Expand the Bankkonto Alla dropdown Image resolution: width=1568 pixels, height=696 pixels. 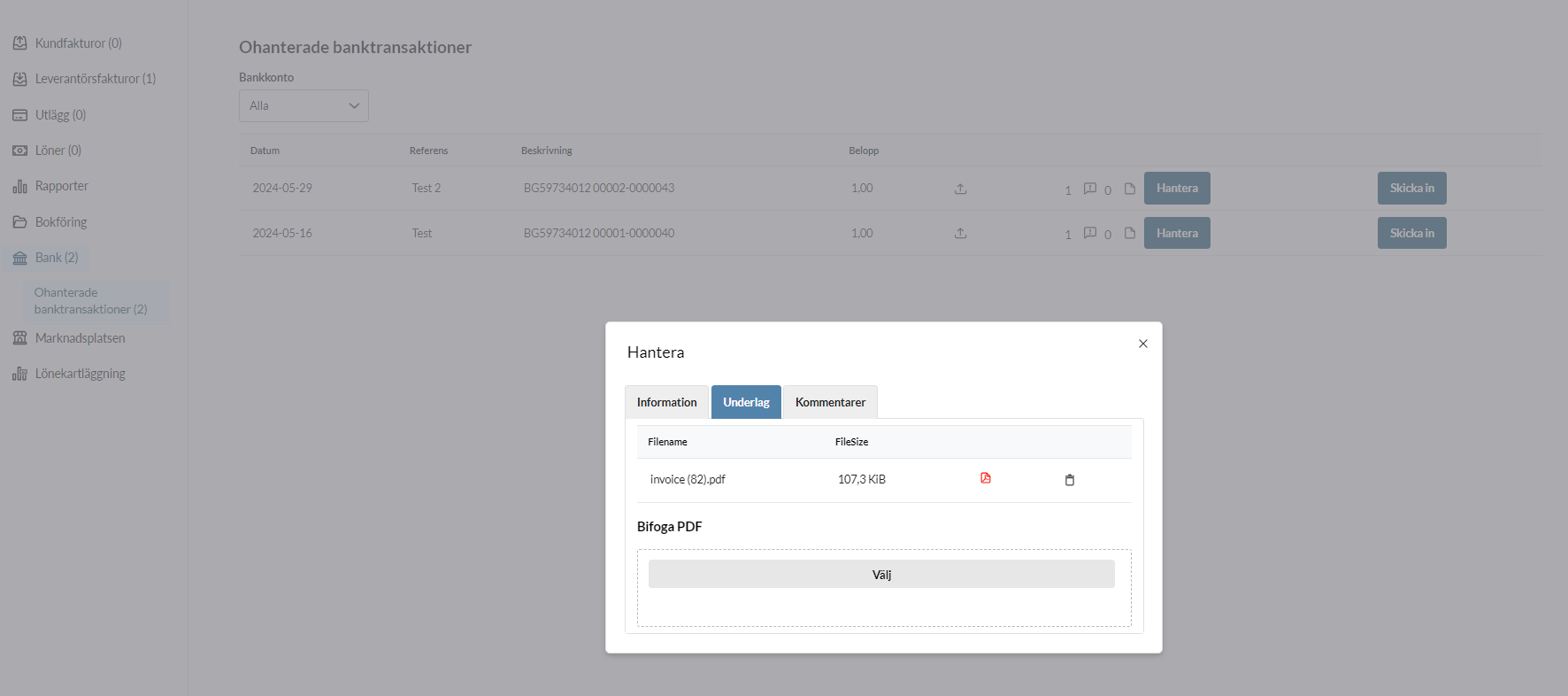tap(304, 105)
